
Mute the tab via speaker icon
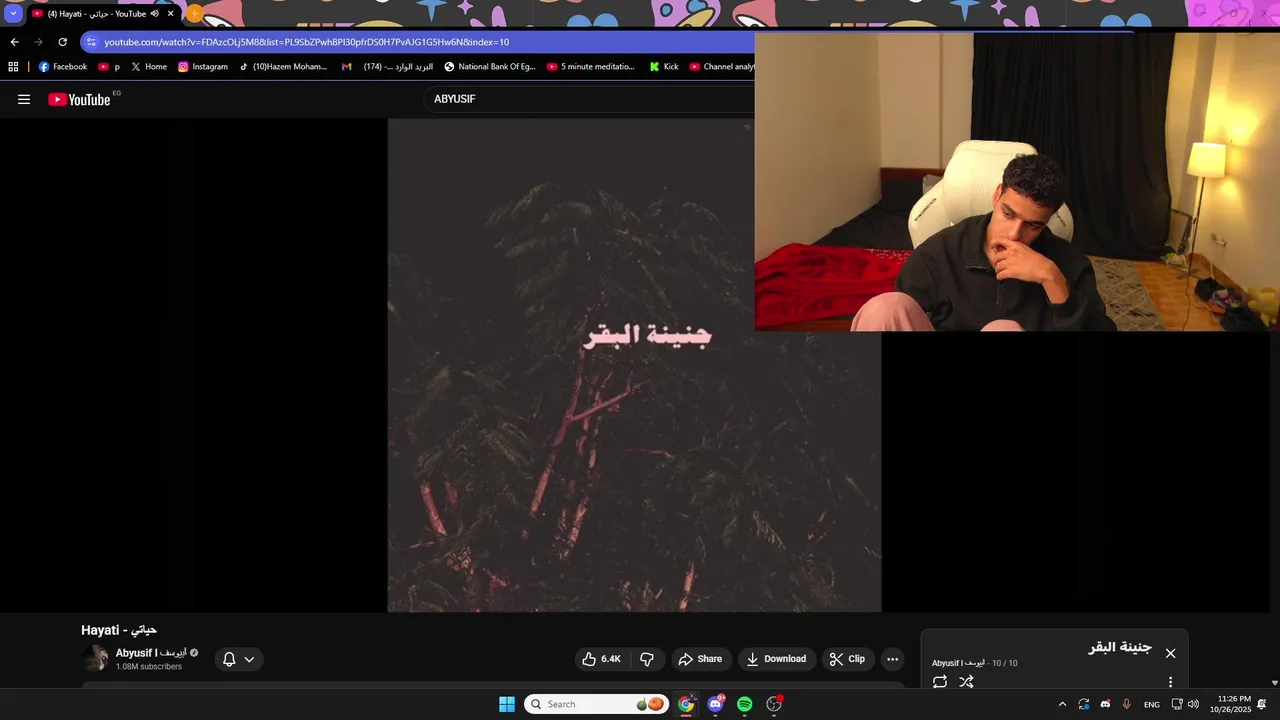(x=155, y=14)
